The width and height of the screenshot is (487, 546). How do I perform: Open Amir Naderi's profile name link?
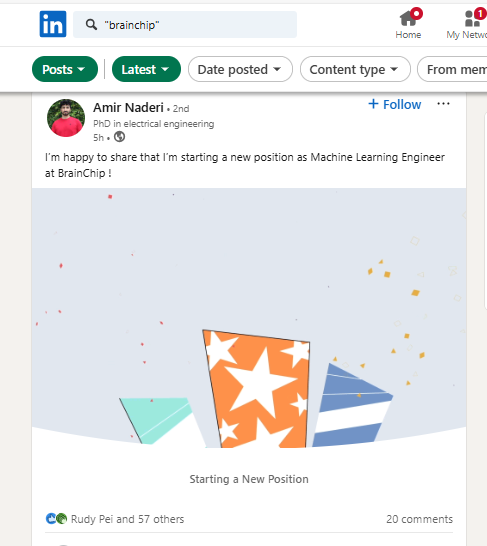pos(128,108)
